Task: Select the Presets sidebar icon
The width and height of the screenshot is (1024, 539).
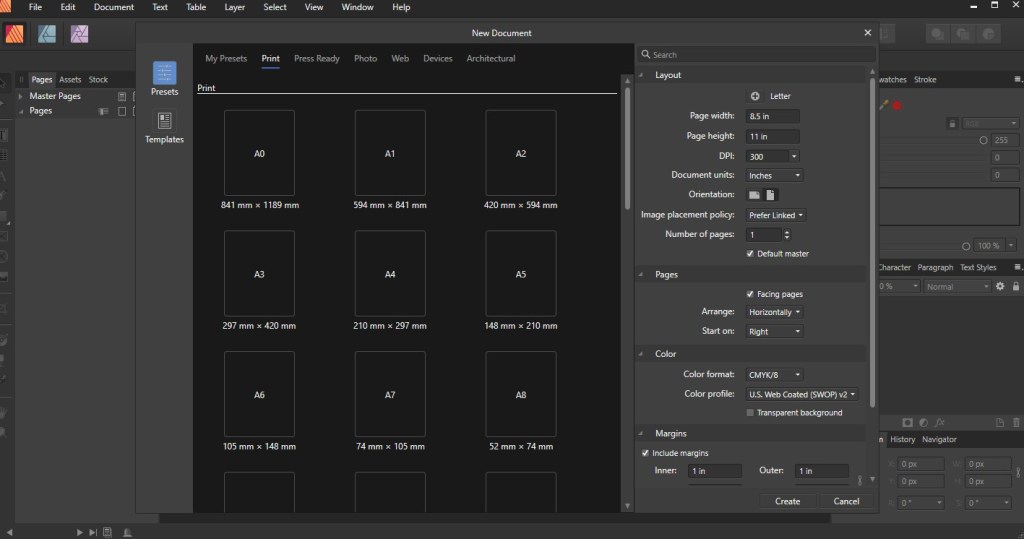Action: 164,74
